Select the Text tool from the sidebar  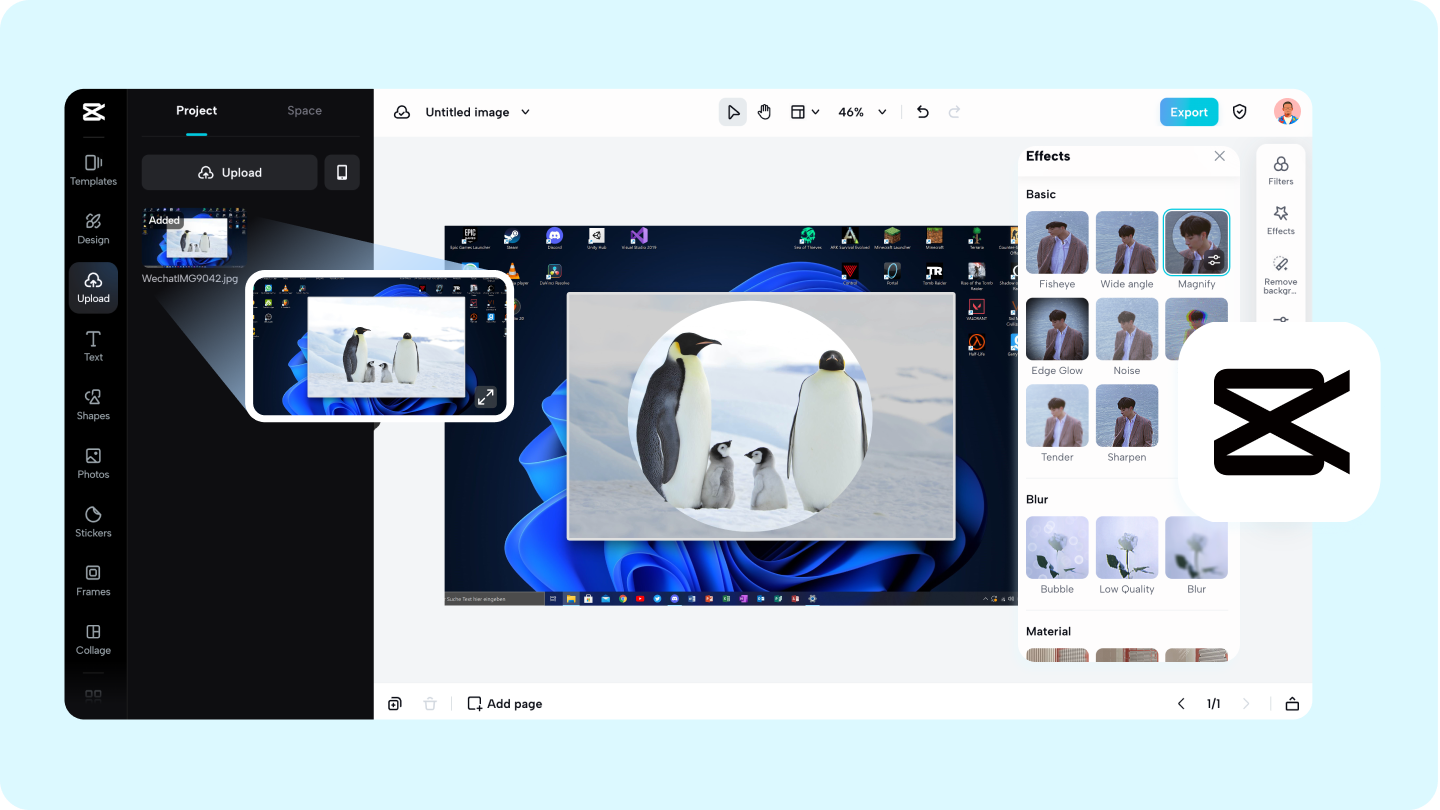pyautogui.click(x=93, y=346)
